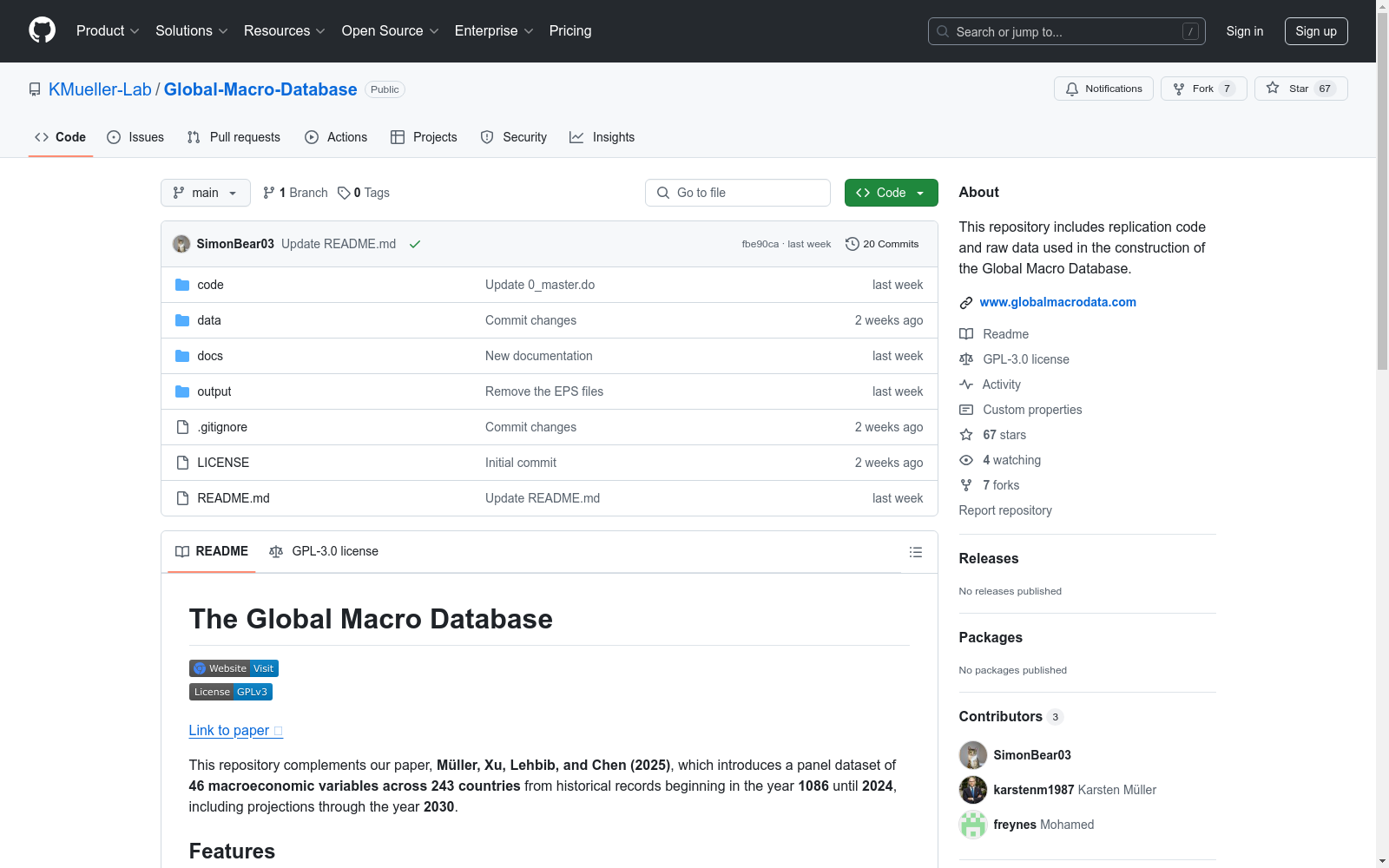Click Sign up button
This screenshot has height=868, width=1389.
[1316, 31]
